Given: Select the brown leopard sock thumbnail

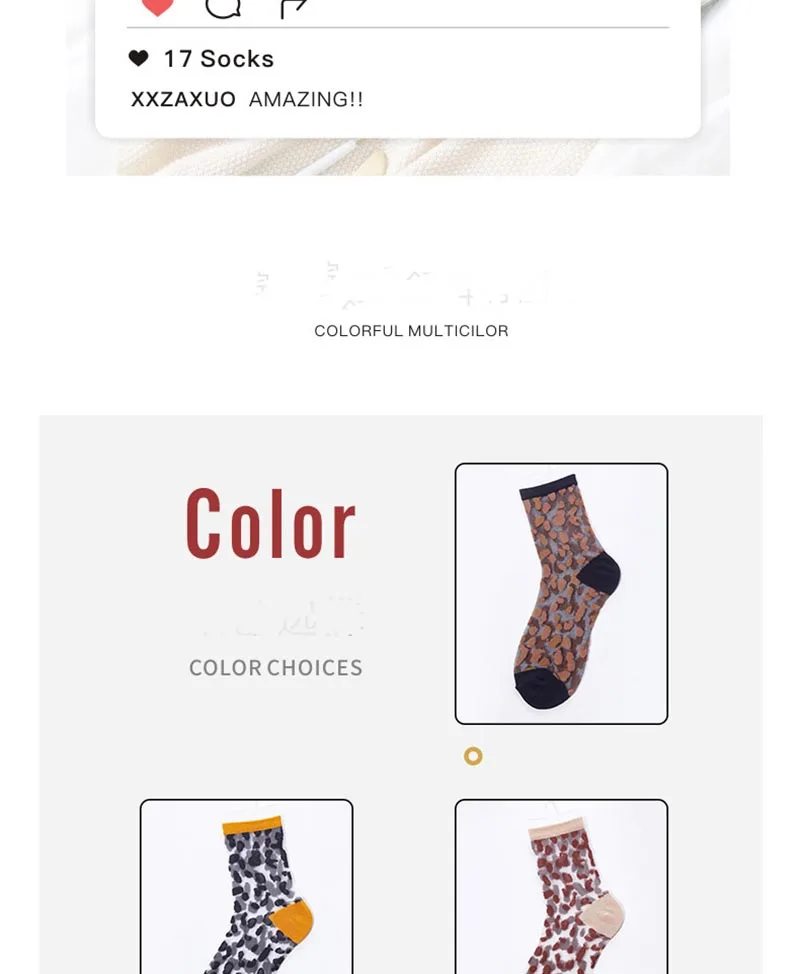Looking at the screenshot, I should click(561, 594).
